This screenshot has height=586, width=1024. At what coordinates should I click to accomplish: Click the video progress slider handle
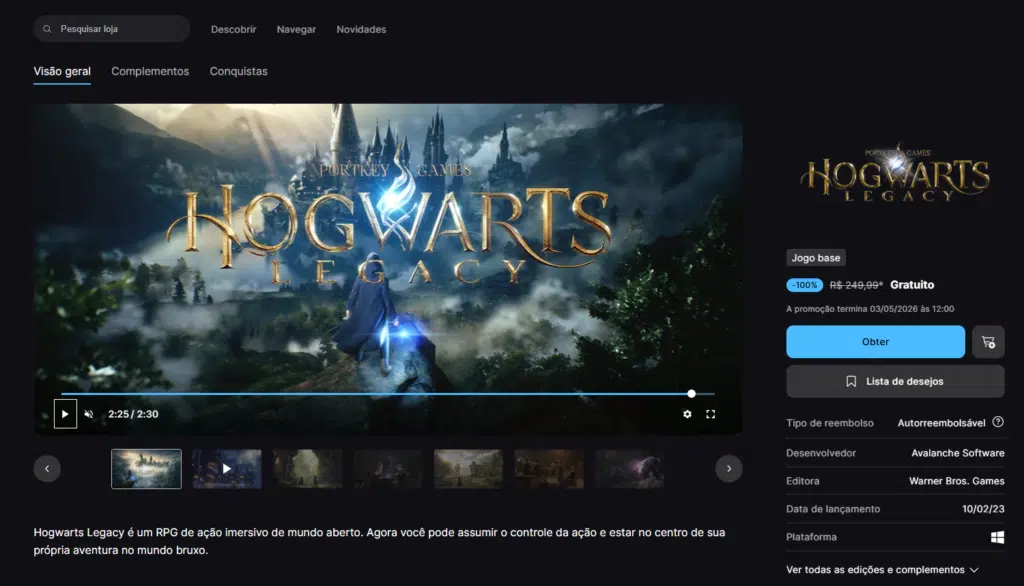(692, 393)
